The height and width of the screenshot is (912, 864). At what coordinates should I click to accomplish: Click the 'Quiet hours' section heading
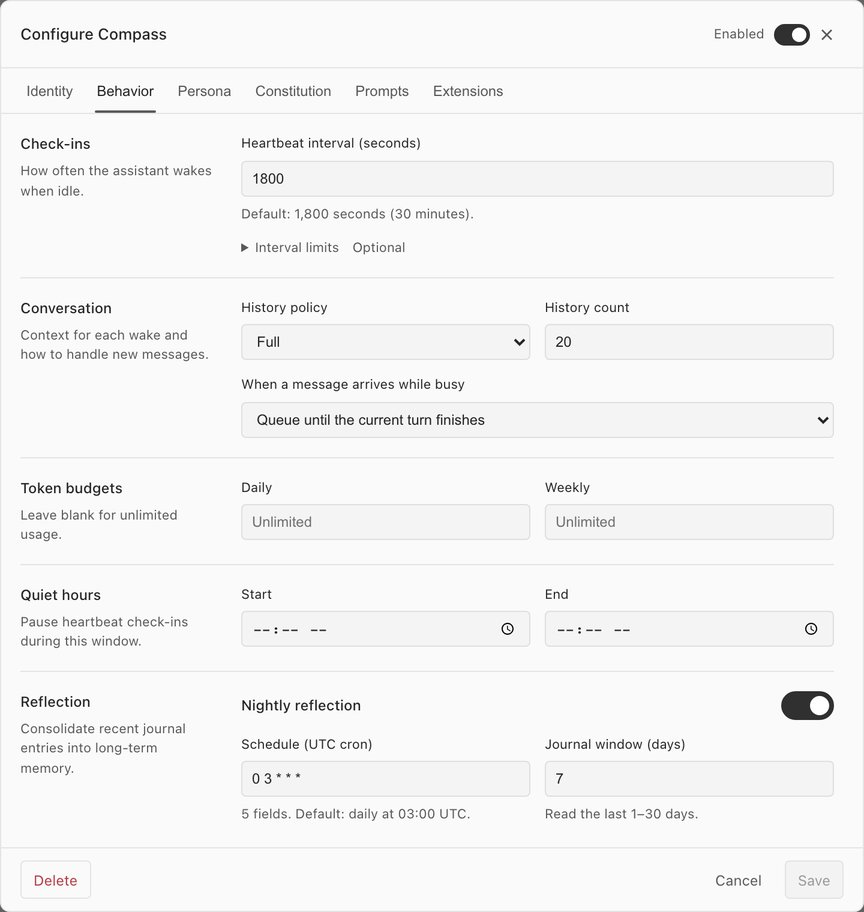coord(61,595)
